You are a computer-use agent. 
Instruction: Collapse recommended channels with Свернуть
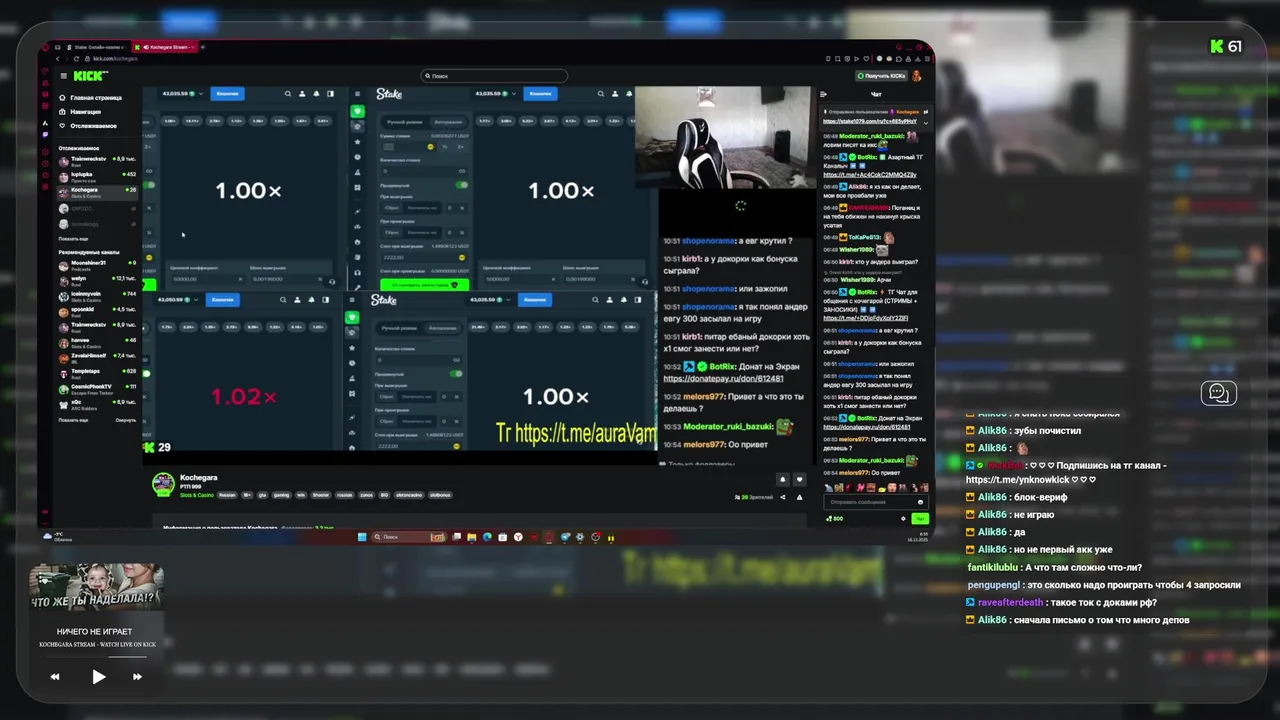click(x=125, y=420)
